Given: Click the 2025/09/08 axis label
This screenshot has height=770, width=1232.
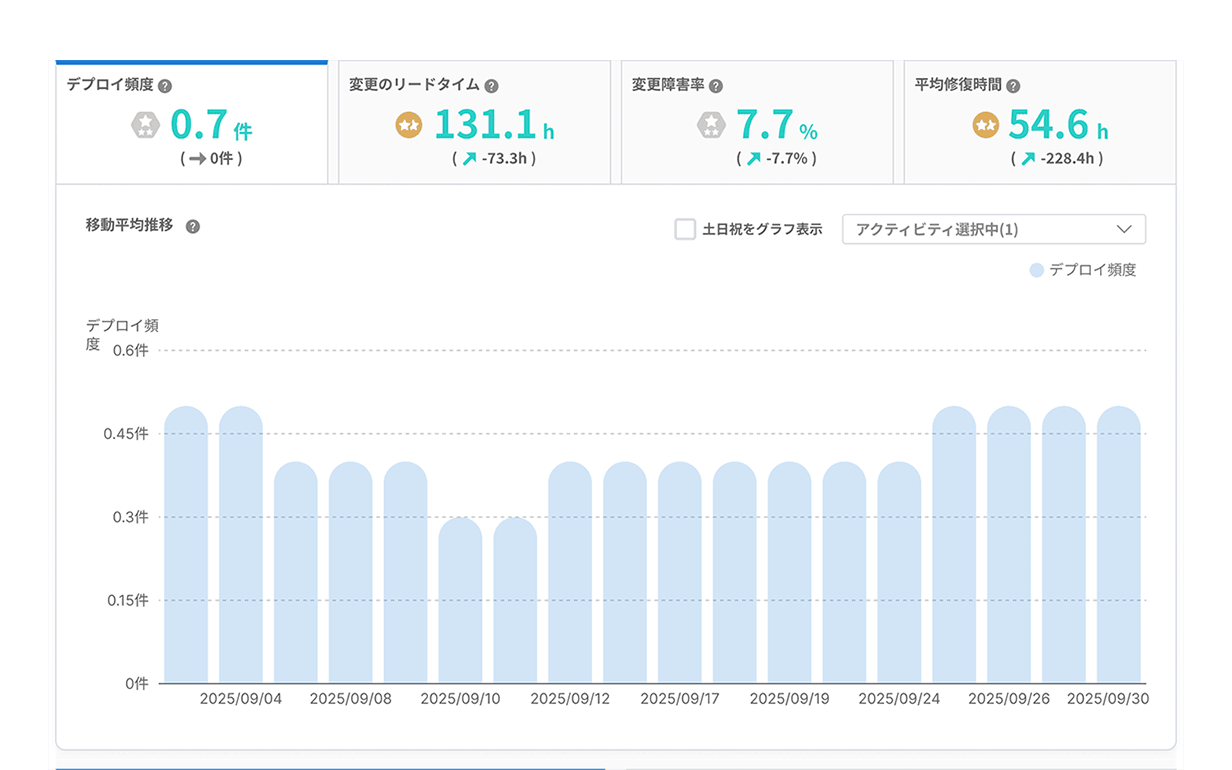Looking at the screenshot, I should click(351, 699).
